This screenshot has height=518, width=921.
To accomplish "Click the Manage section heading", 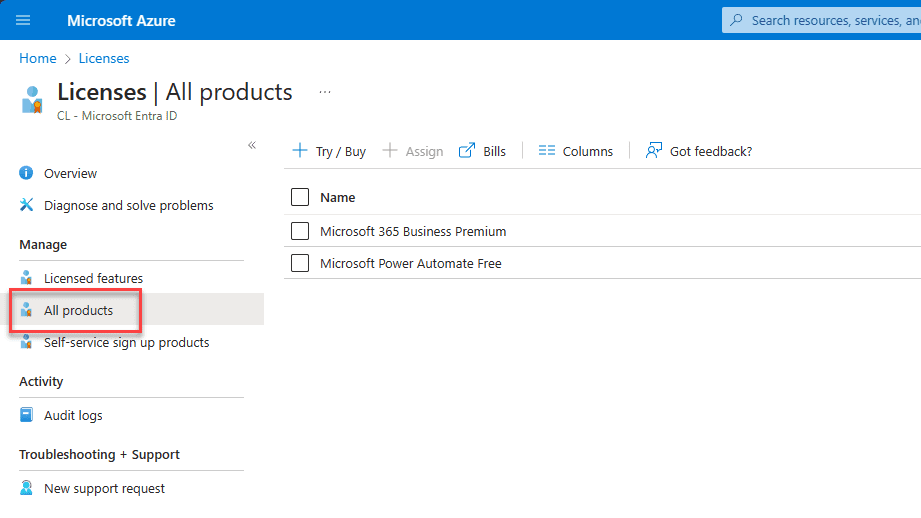I will [x=43, y=244].
